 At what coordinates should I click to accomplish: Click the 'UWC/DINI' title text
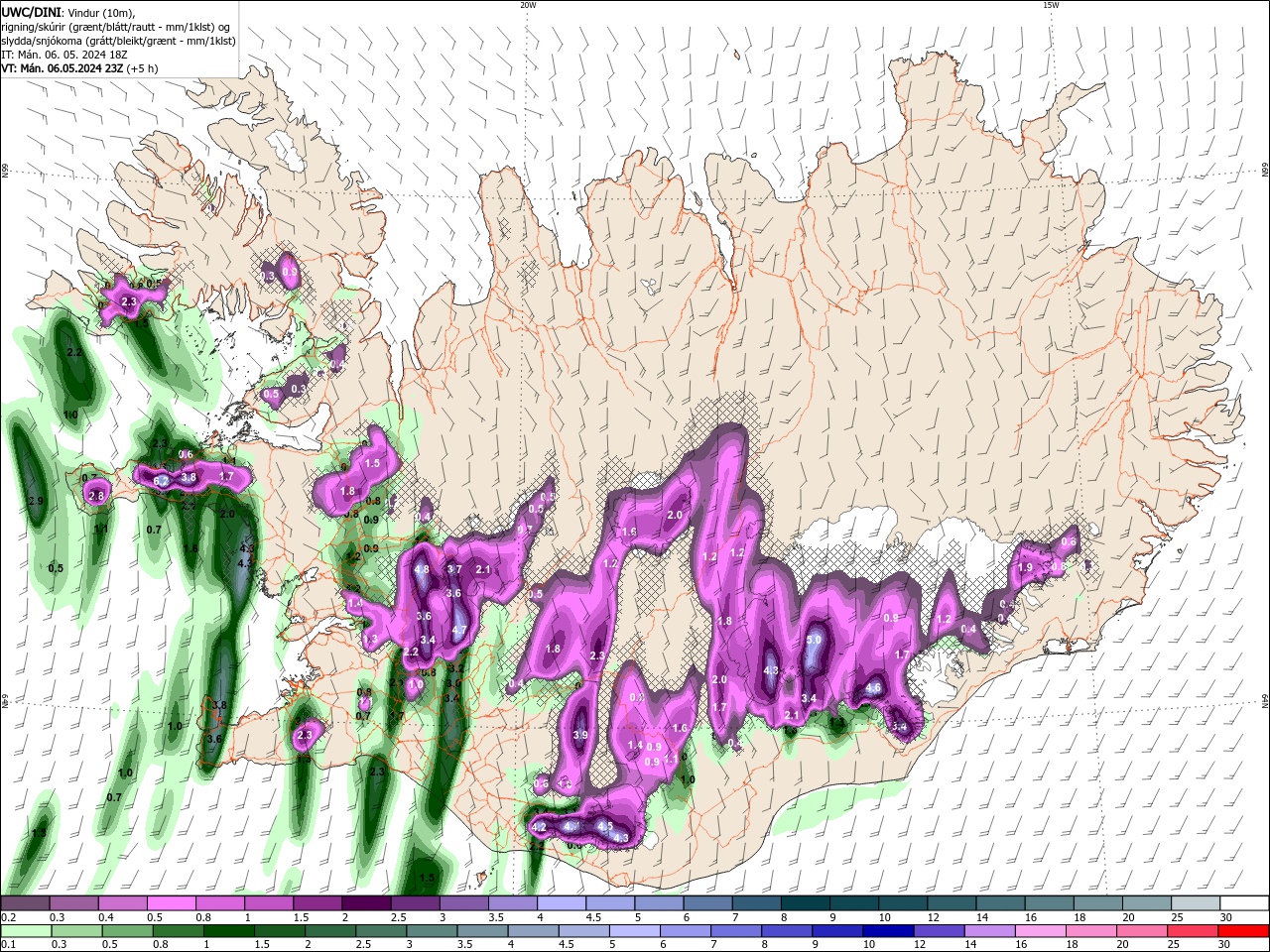[31, 12]
